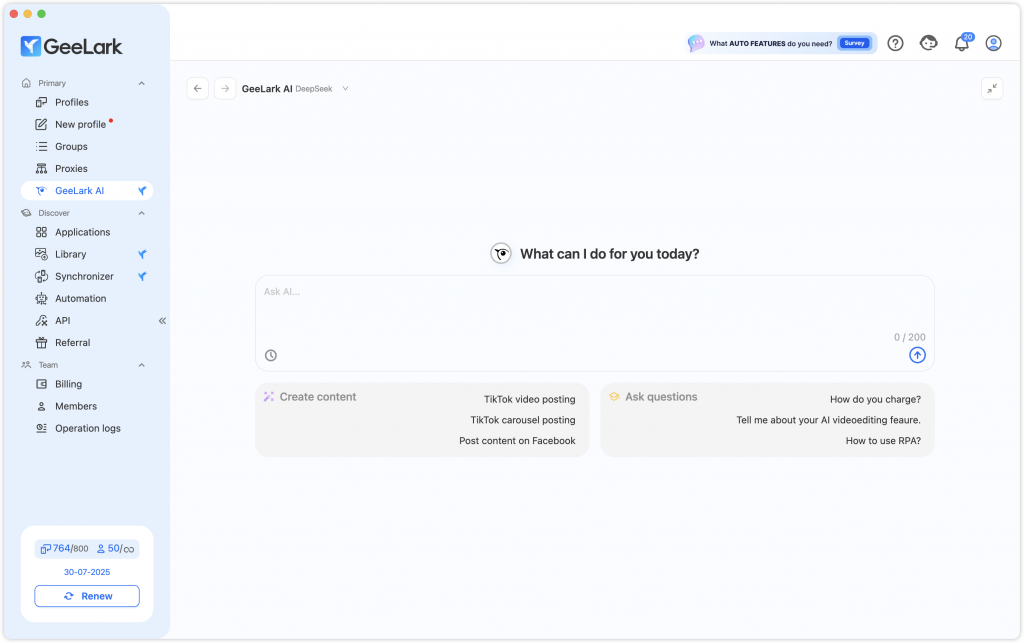Click the New profile pencil icon
The width and height of the screenshot is (1024, 643).
coord(41,124)
